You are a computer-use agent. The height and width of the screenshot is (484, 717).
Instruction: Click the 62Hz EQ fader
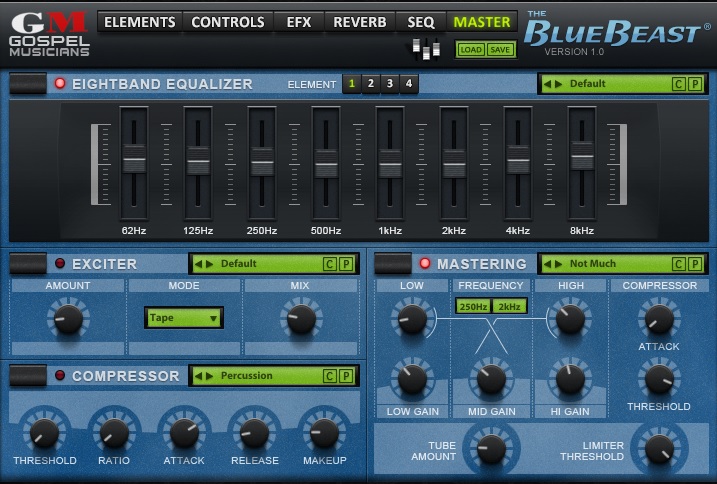tap(134, 159)
